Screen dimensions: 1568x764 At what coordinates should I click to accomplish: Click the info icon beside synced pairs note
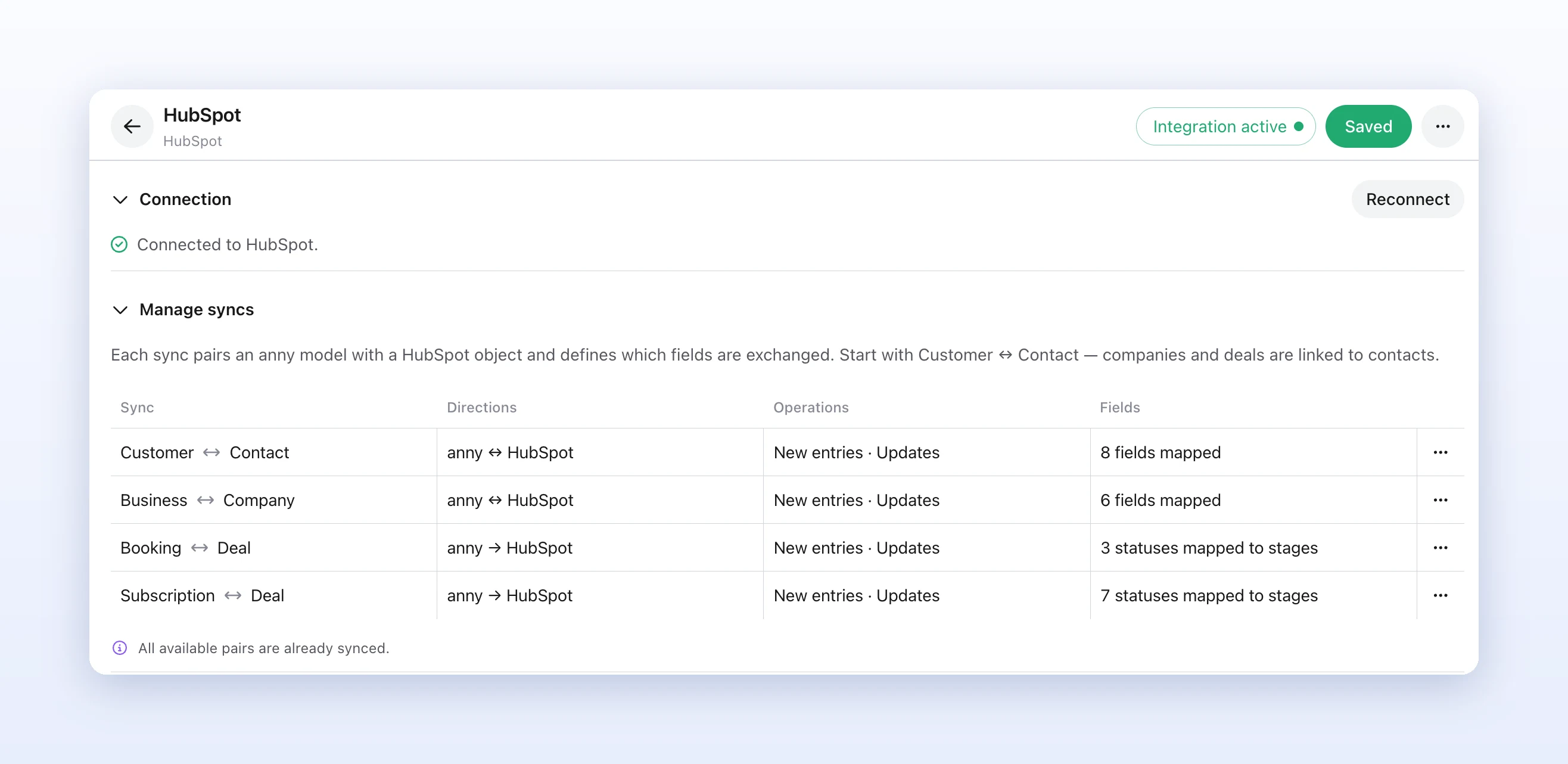pyautogui.click(x=120, y=648)
